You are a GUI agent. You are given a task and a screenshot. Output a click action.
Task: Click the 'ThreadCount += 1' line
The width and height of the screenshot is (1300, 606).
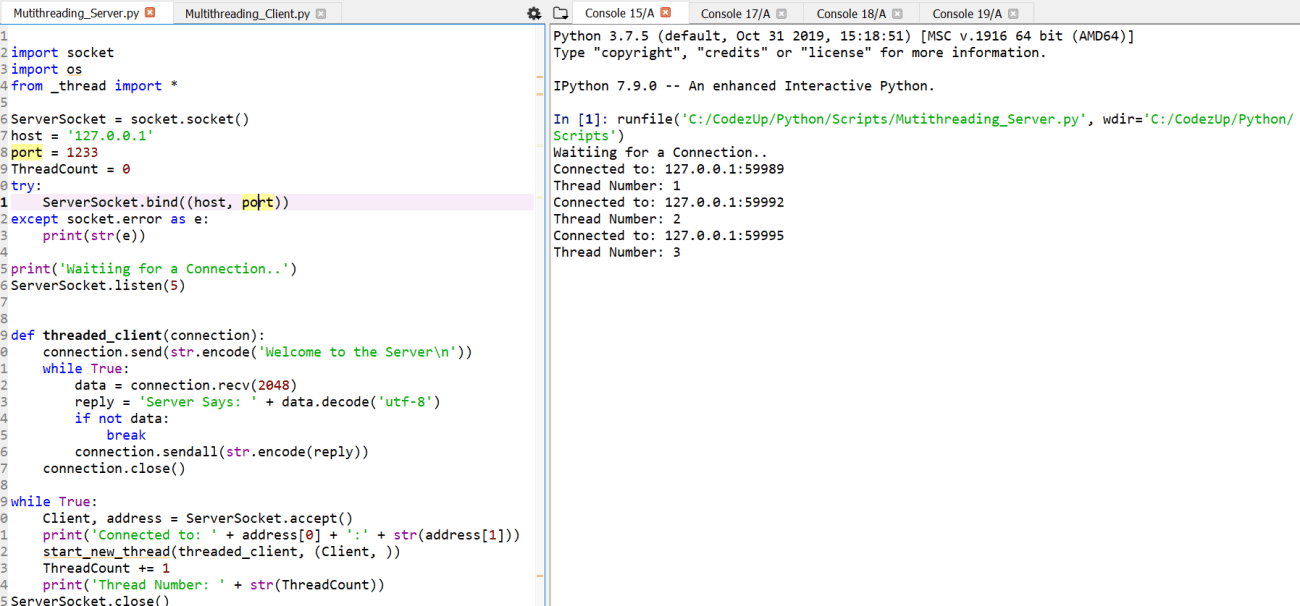106,568
